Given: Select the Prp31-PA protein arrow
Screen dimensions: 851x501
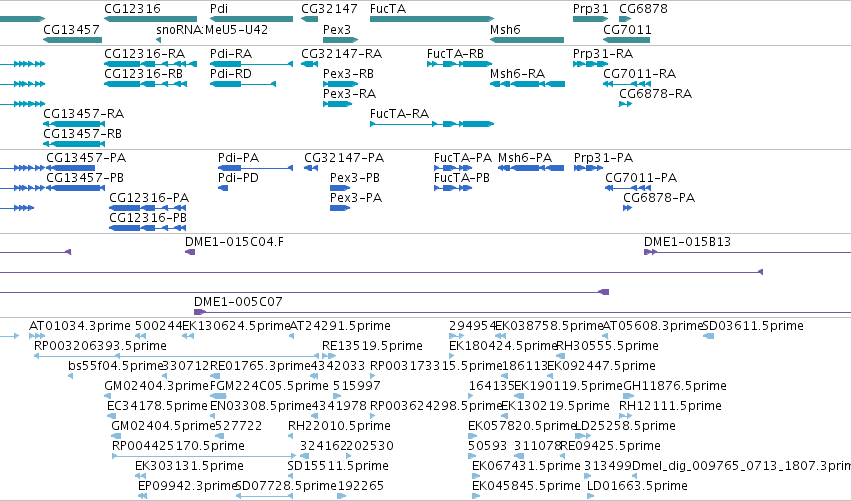Looking at the screenshot, I should pyautogui.click(x=588, y=168).
